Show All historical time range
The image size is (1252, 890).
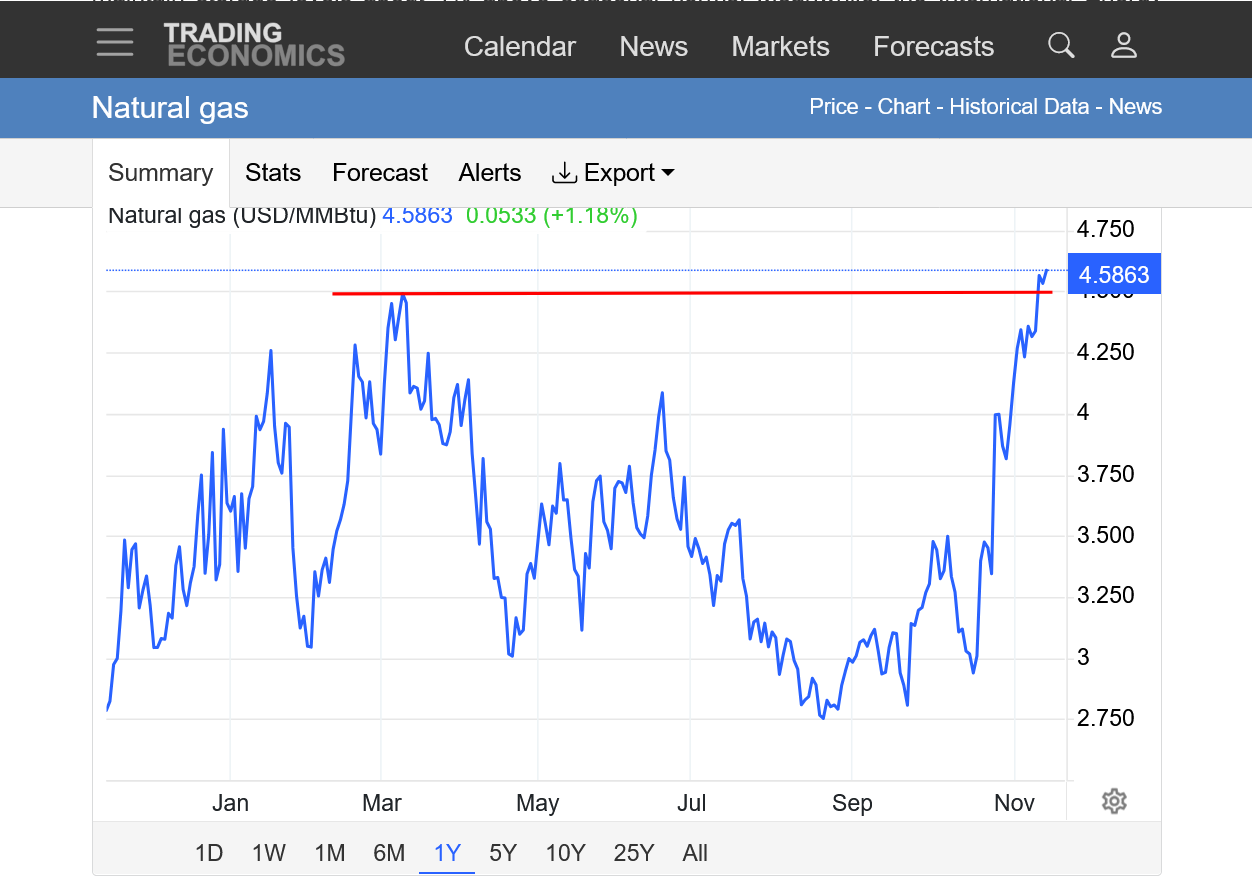695,853
